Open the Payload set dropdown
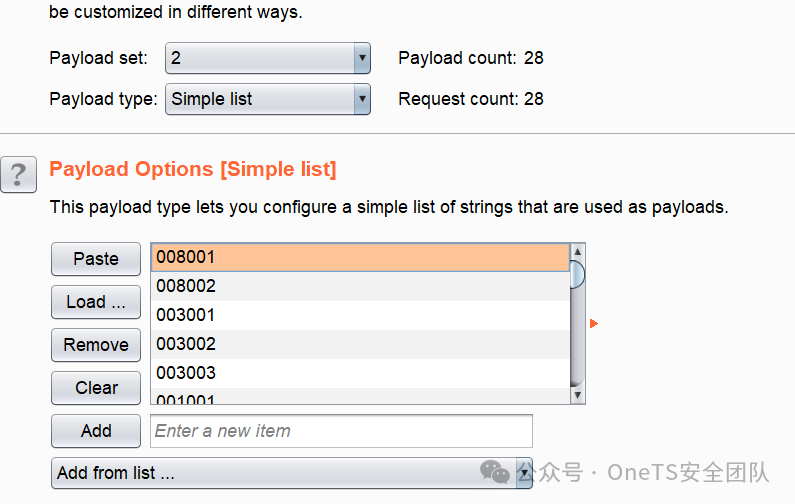This screenshot has width=795, height=504. click(x=267, y=58)
